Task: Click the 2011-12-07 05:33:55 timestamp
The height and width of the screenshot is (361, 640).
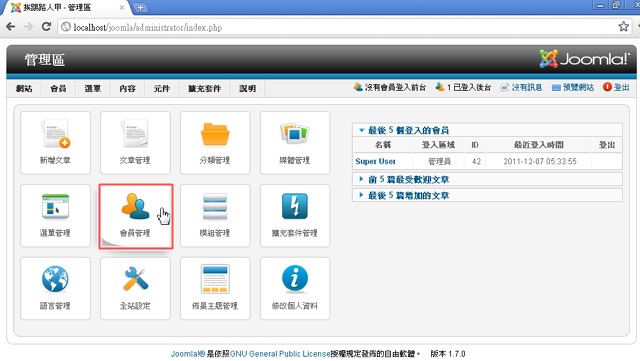Action: (540, 161)
